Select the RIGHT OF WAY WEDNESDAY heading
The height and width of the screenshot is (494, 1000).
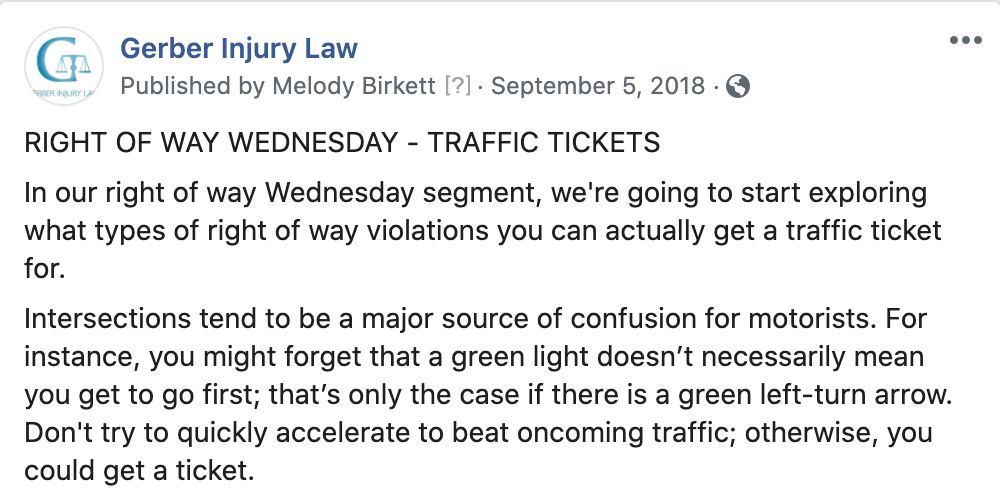pos(211,143)
